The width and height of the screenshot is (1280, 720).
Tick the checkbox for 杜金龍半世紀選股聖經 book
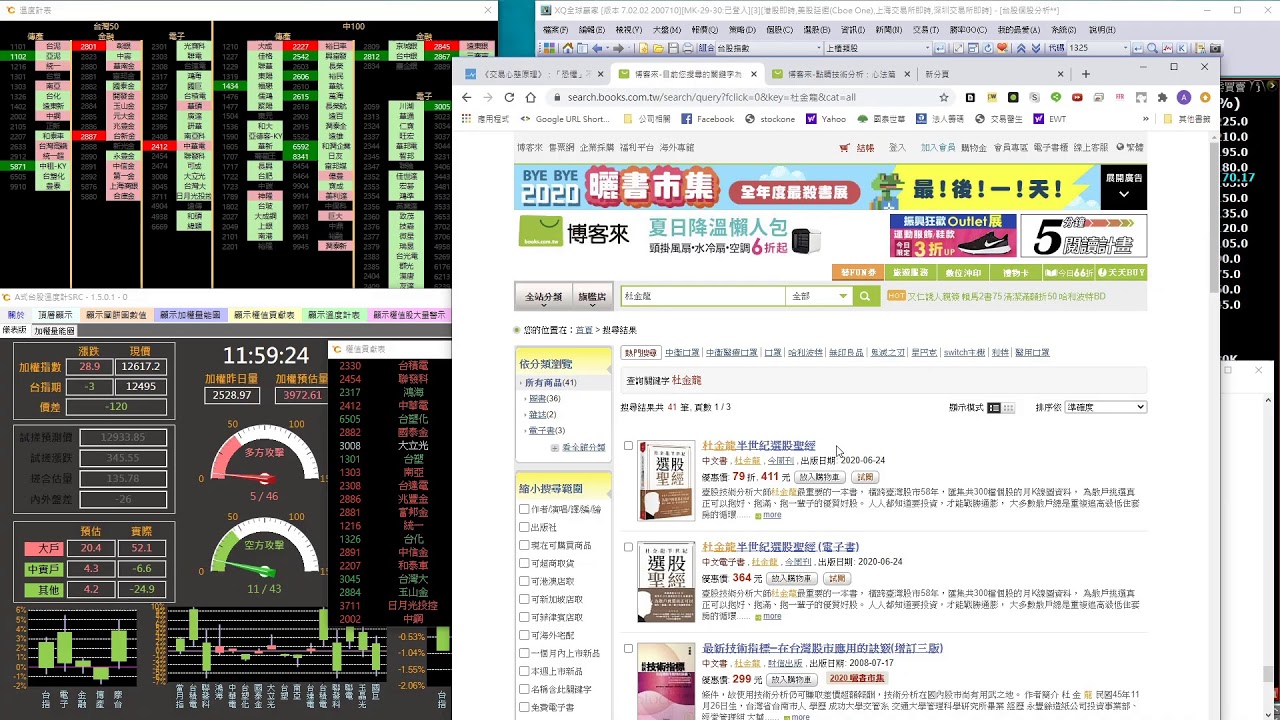click(x=628, y=446)
